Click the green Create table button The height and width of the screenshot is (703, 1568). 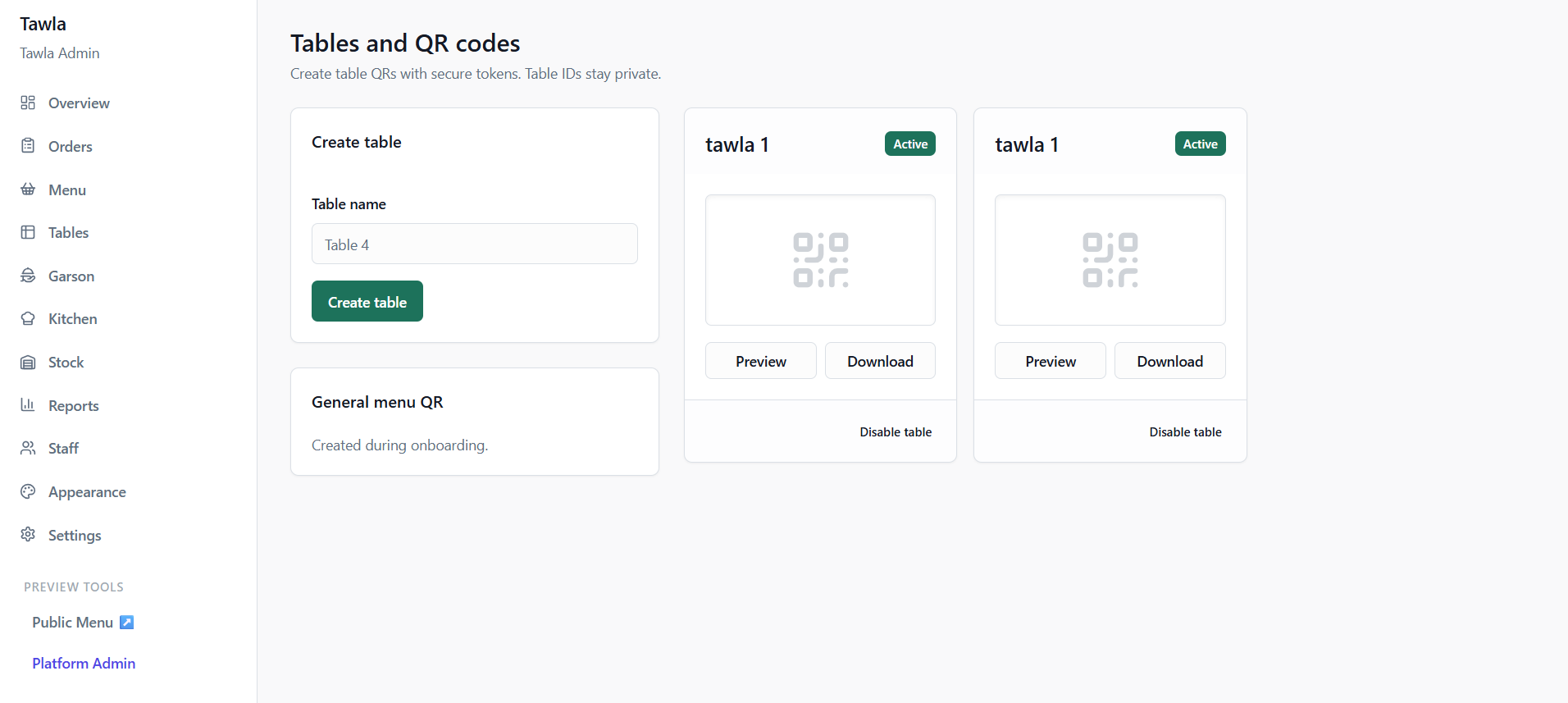coord(367,301)
